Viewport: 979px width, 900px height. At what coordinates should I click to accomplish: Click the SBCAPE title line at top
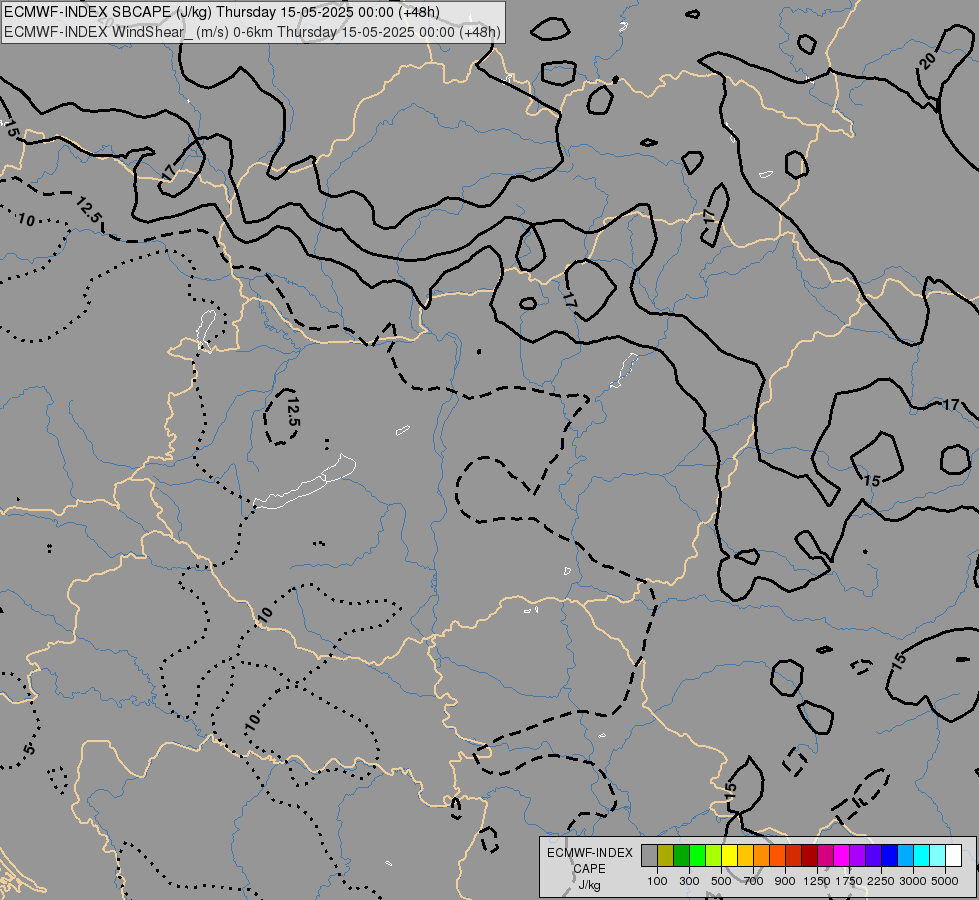tap(222, 12)
